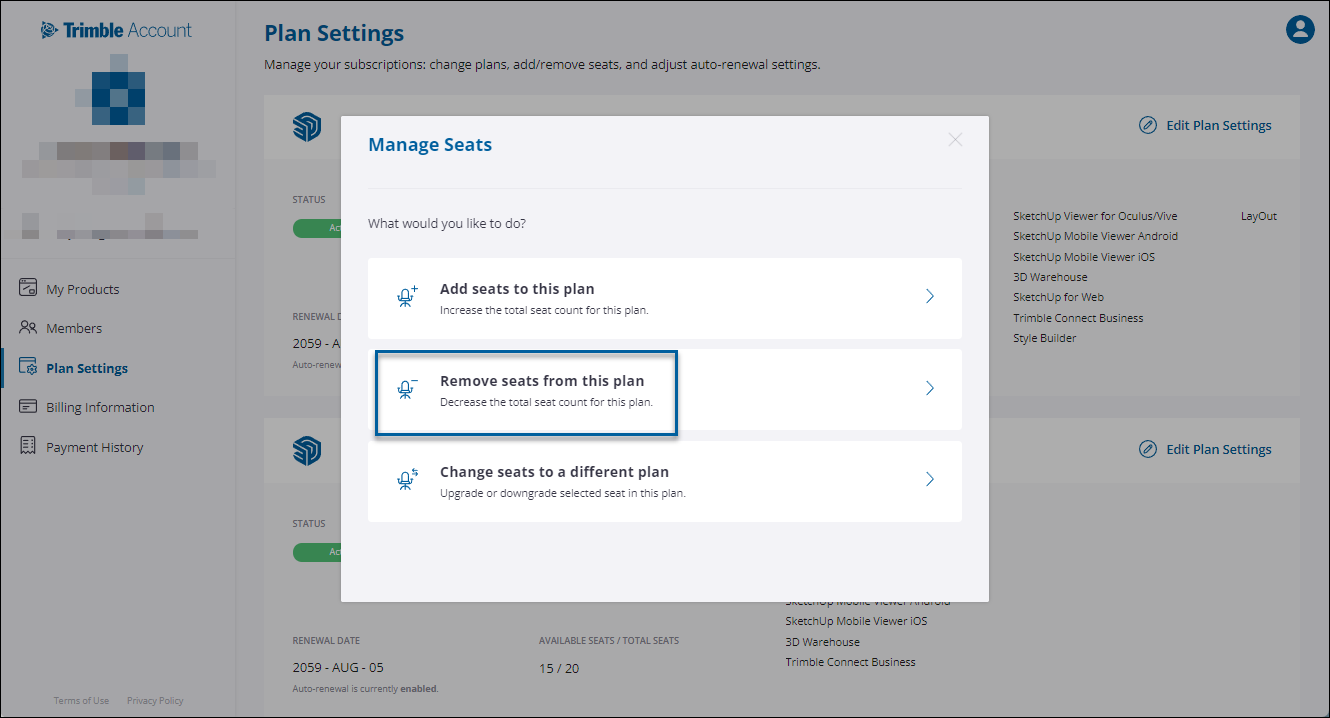Screen dimensions: 1330x718
Task: Open Terms of Use link
Action: coord(81,701)
